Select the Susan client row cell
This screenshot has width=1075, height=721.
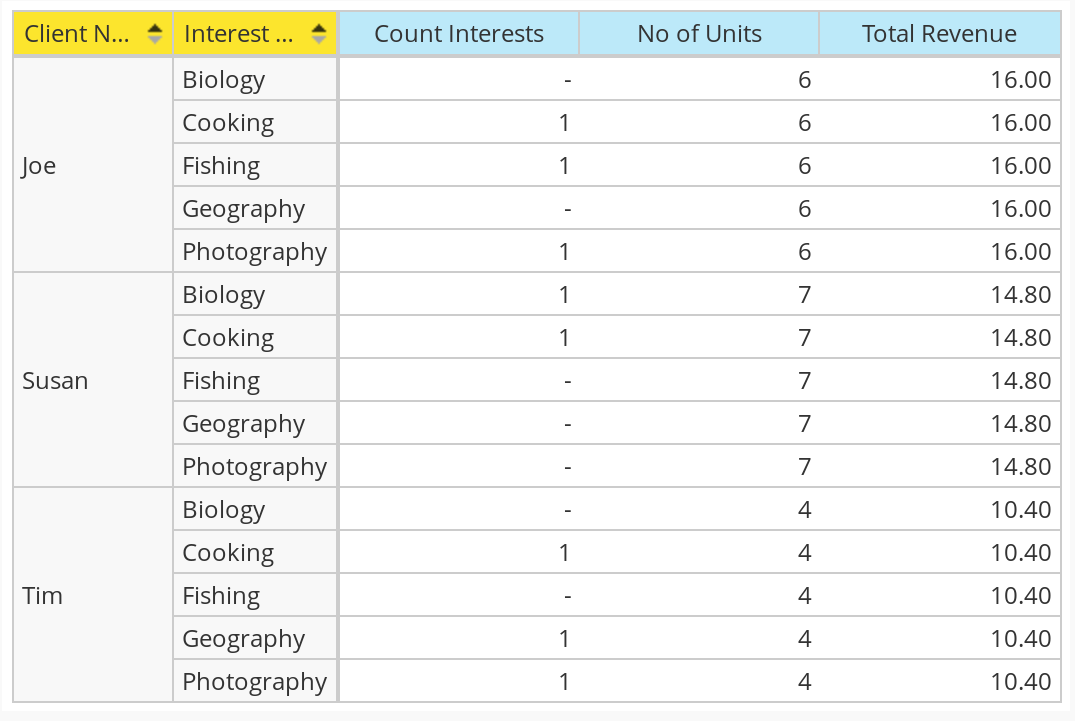92,381
